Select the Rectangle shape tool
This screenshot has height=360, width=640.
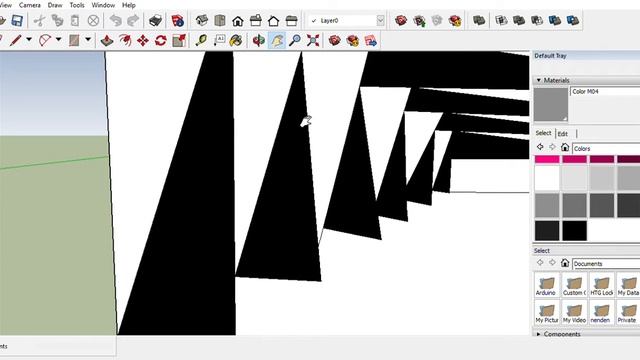coord(74,40)
